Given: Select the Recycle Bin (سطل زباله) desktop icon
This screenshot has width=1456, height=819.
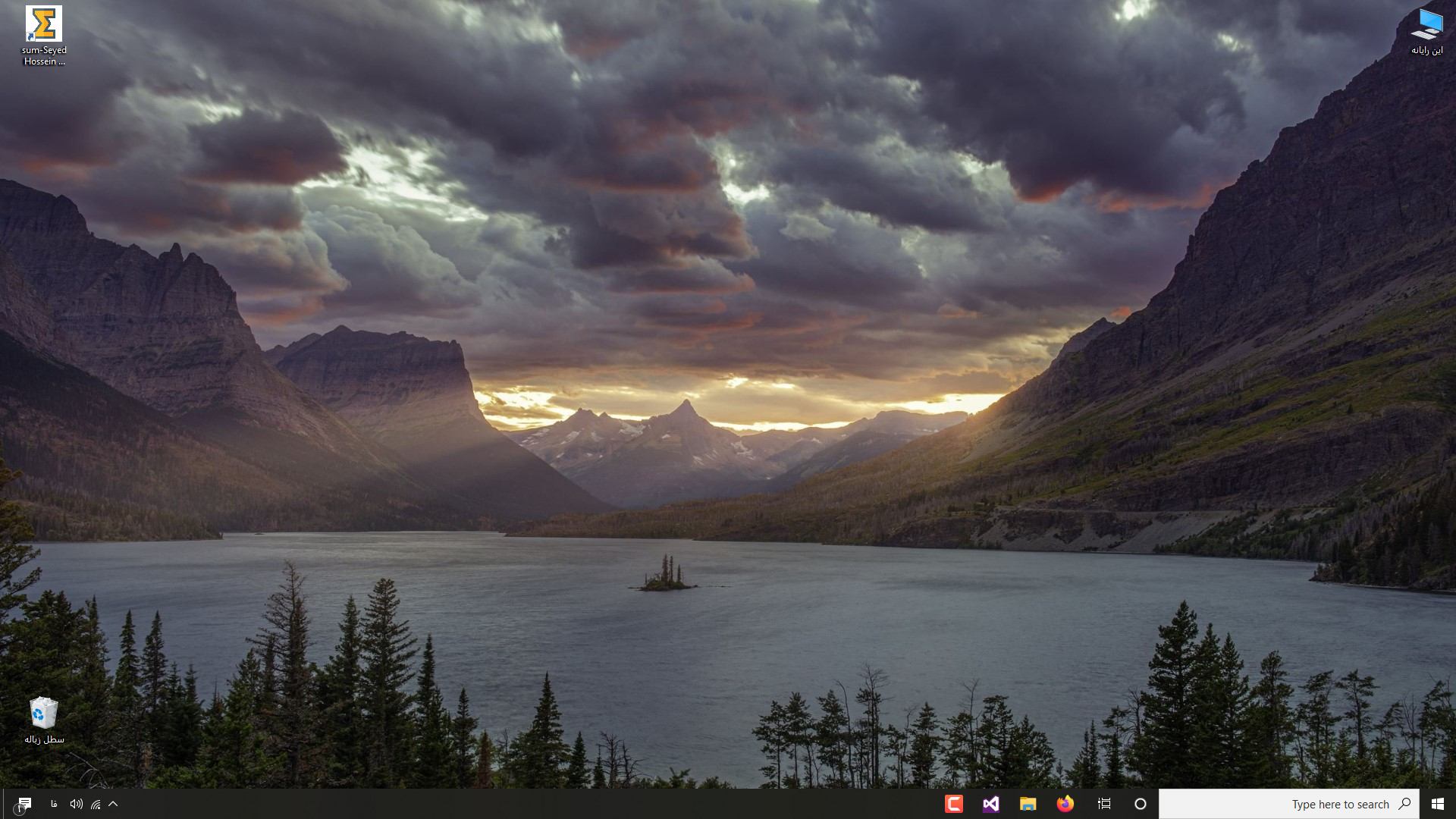Looking at the screenshot, I should (44, 720).
